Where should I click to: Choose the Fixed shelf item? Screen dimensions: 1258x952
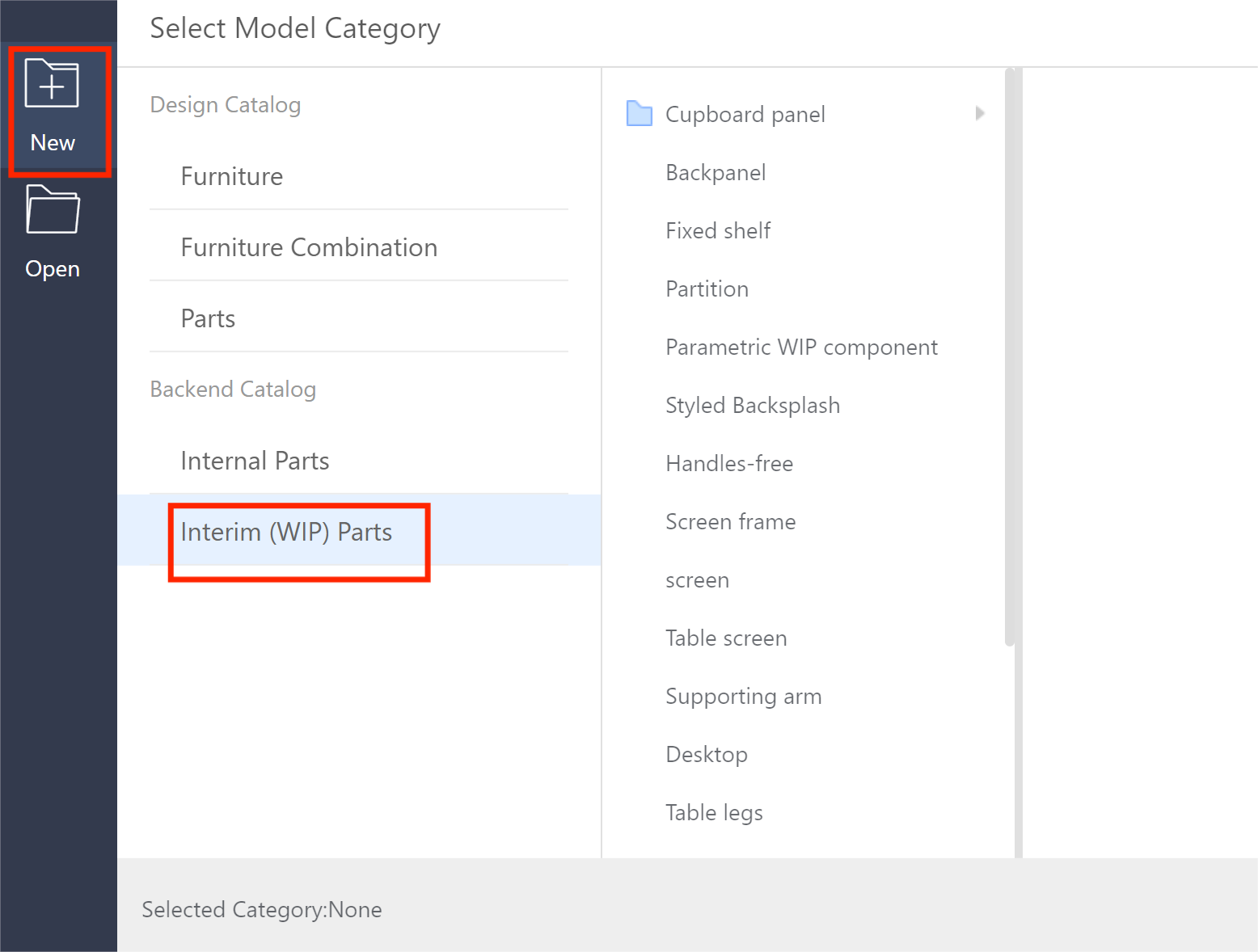[x=718, y=231]
